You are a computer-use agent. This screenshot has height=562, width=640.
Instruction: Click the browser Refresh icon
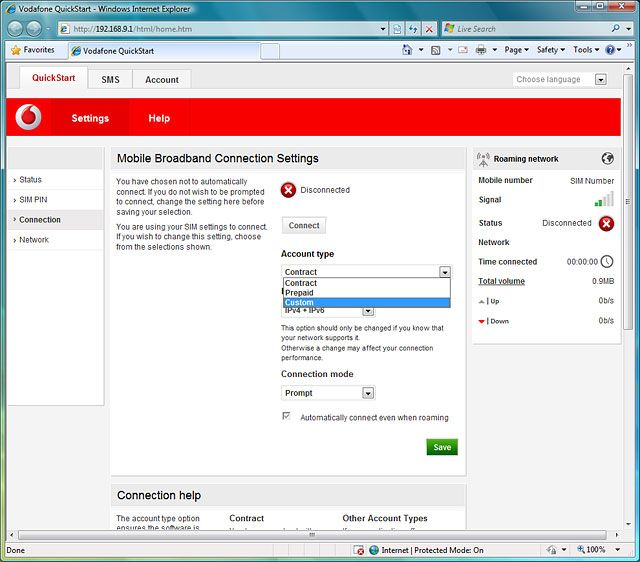[412, 29]
